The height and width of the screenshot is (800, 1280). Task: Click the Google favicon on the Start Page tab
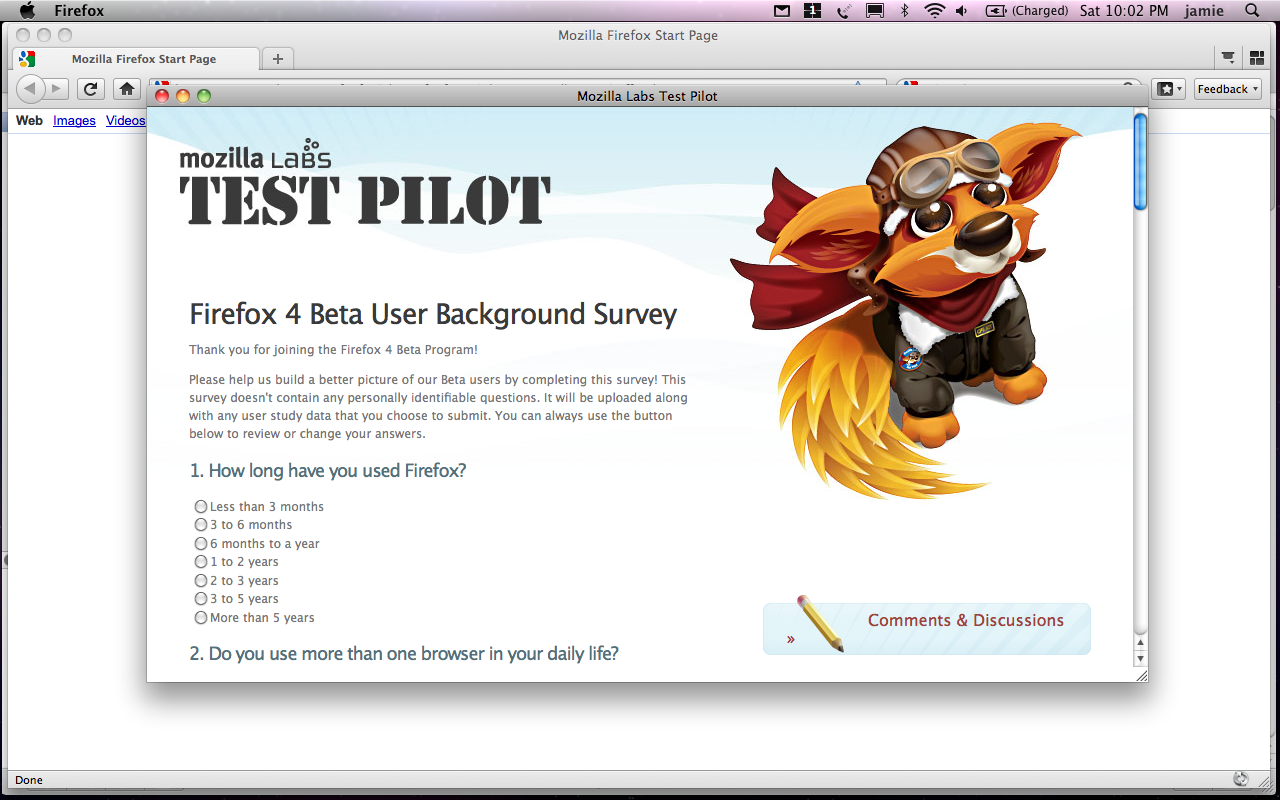[x=27, y=59]
